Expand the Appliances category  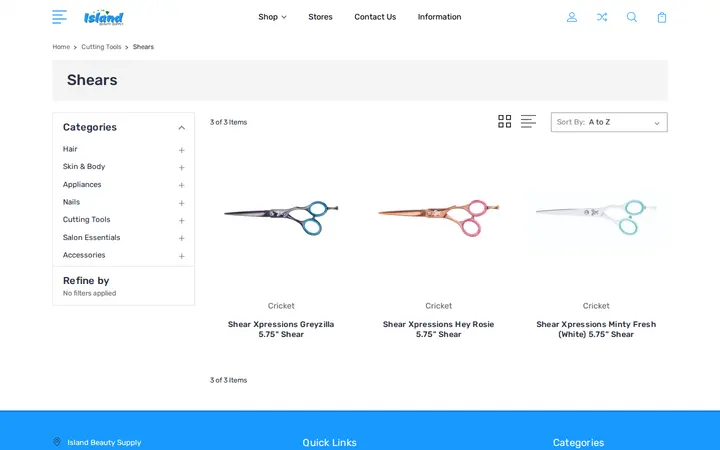tap(181, 185)
